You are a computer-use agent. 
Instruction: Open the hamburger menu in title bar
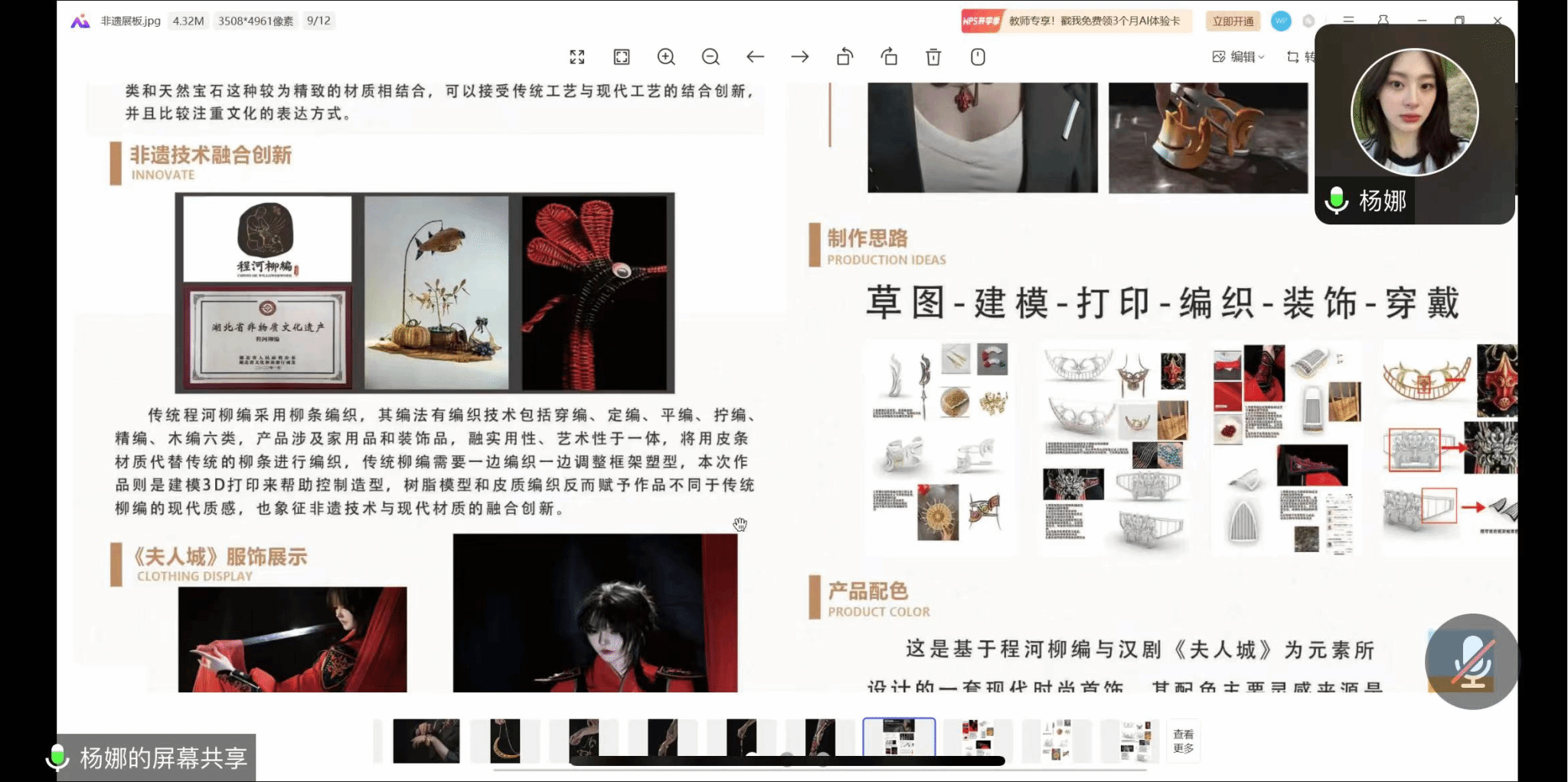coord(1348,20)
